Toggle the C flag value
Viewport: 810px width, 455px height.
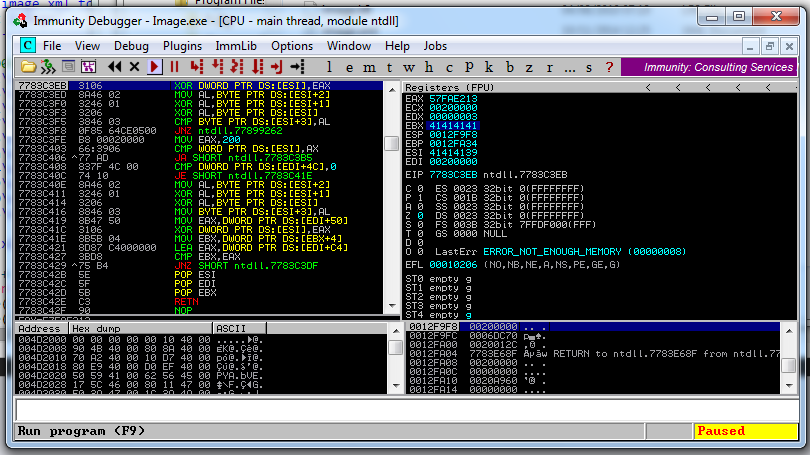point(420,189)
